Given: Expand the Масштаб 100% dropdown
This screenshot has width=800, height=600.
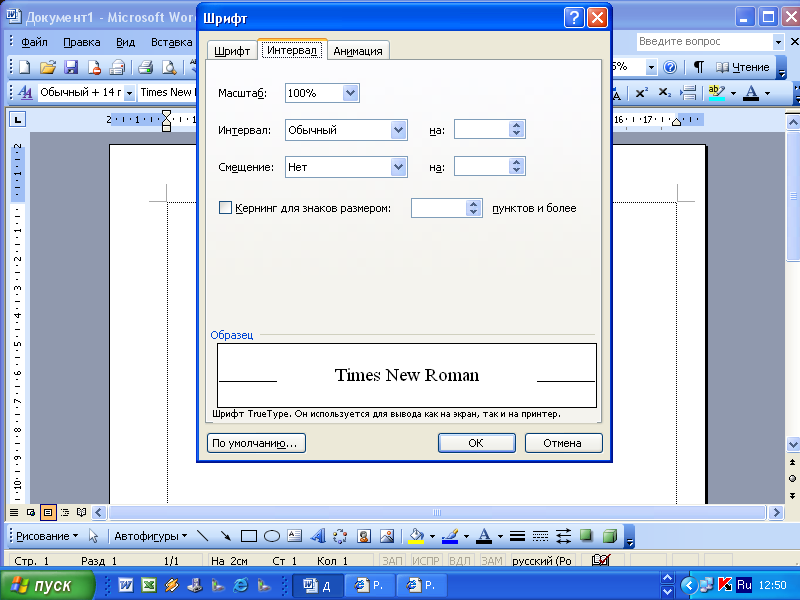Looking at the screenshot, I should [x=351, y=93].
